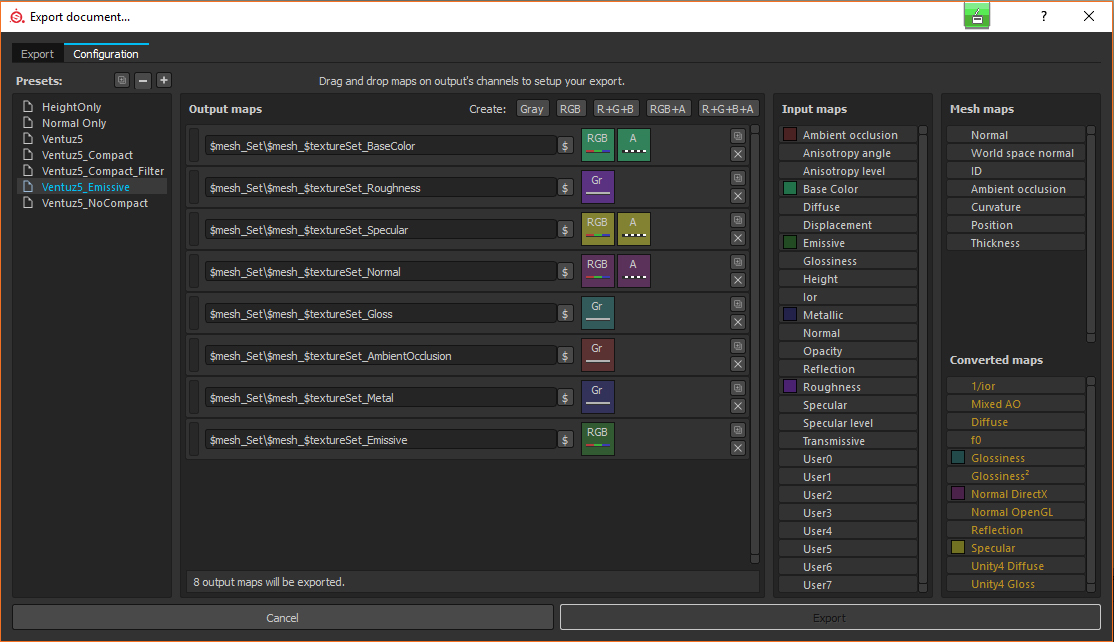Switch to the Export tab
Viewport: 1114px width, 642px height.
tap(38, 54)
